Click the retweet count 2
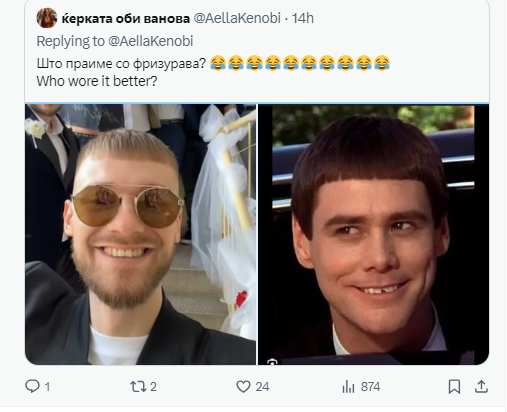507x412 pixels. [153, 387]
